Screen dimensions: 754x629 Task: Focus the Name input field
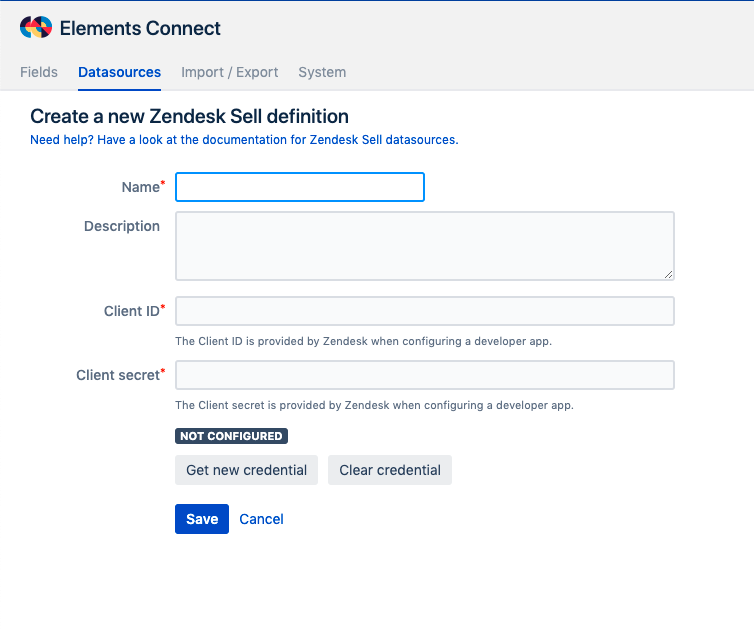(x=300, y=187)
